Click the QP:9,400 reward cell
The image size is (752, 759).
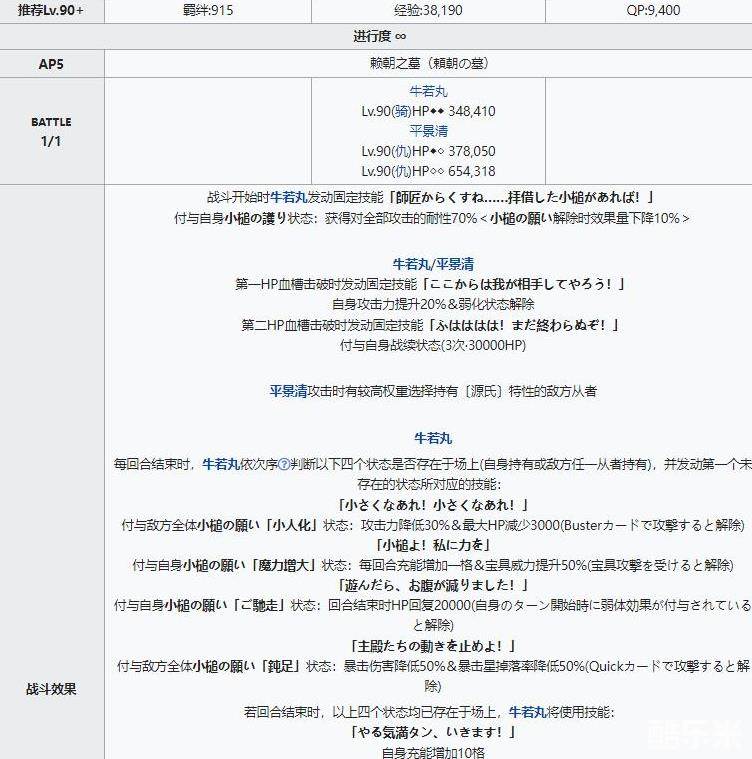[648, 11]
